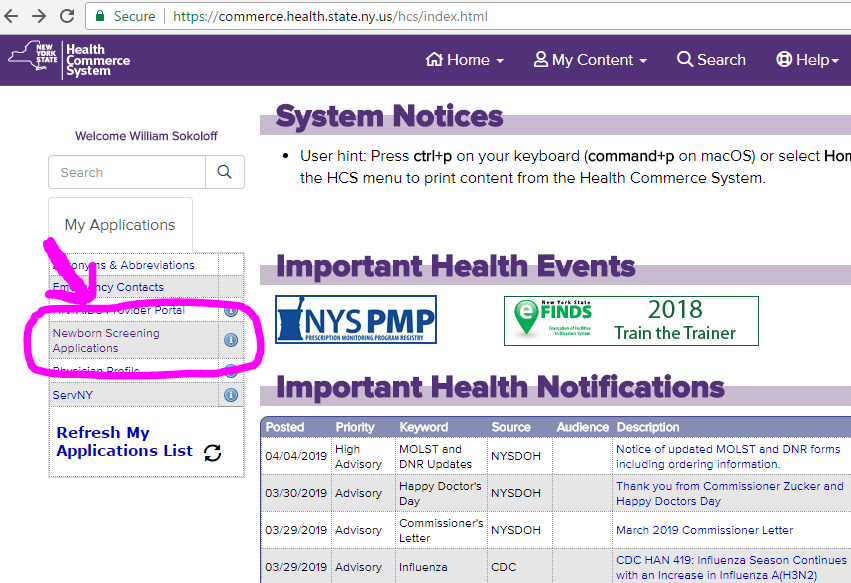Click info icon next to ServNY
This screenshot has height=583, width=851.
[230, 394]
